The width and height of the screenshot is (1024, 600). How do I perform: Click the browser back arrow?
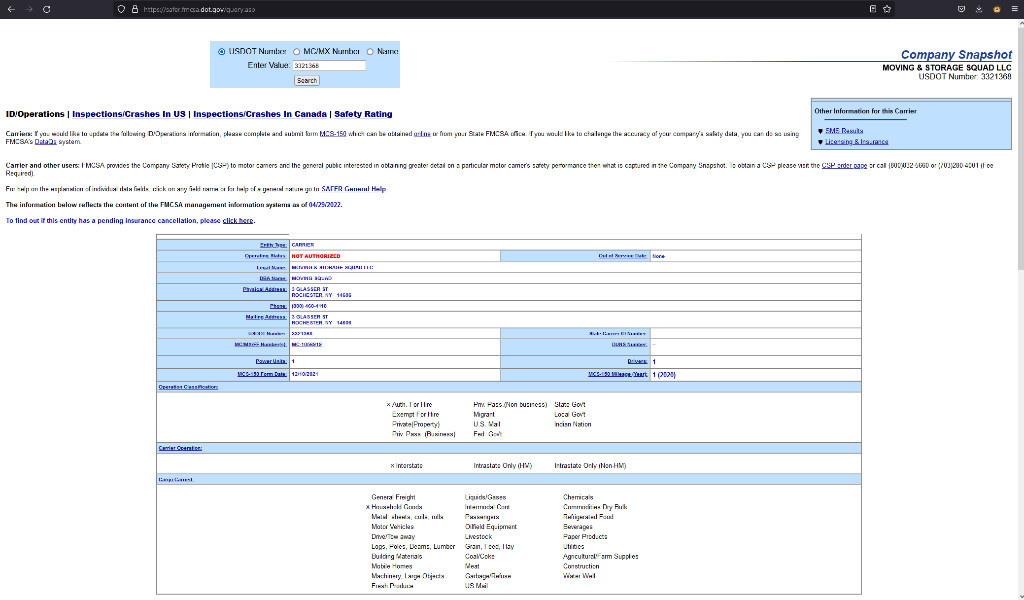(x=11, y=9)
